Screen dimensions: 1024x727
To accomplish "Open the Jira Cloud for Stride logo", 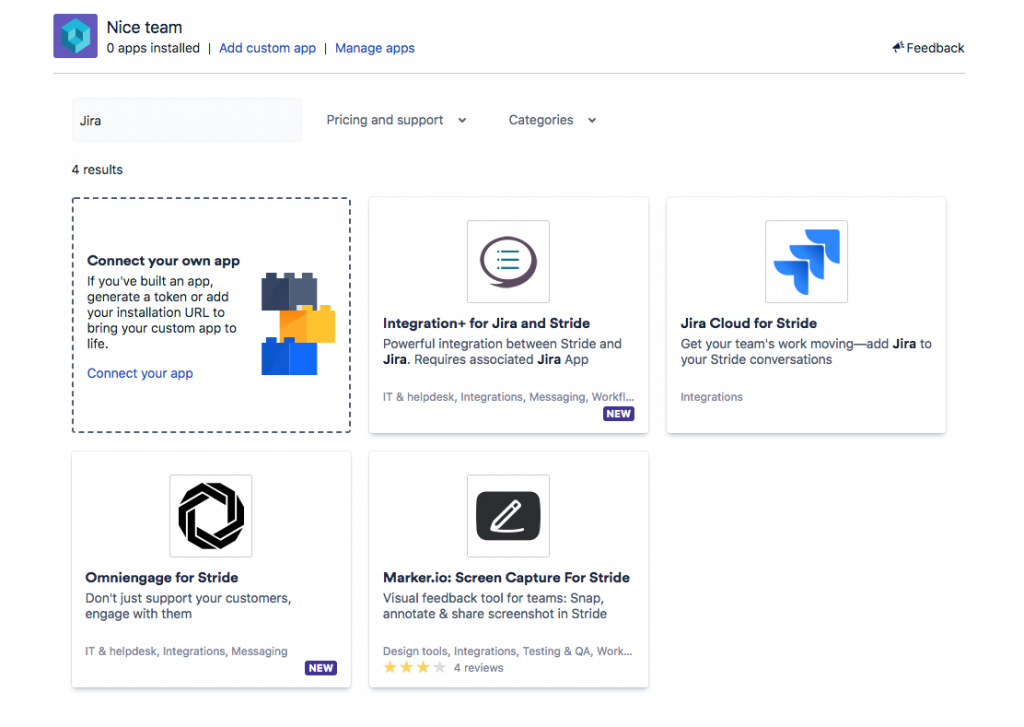I will [806, 261].
